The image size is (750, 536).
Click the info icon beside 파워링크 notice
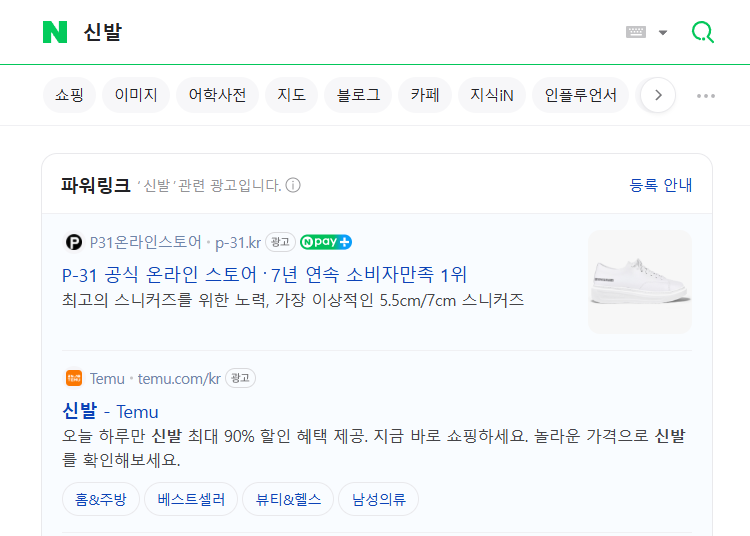point(293,185)
